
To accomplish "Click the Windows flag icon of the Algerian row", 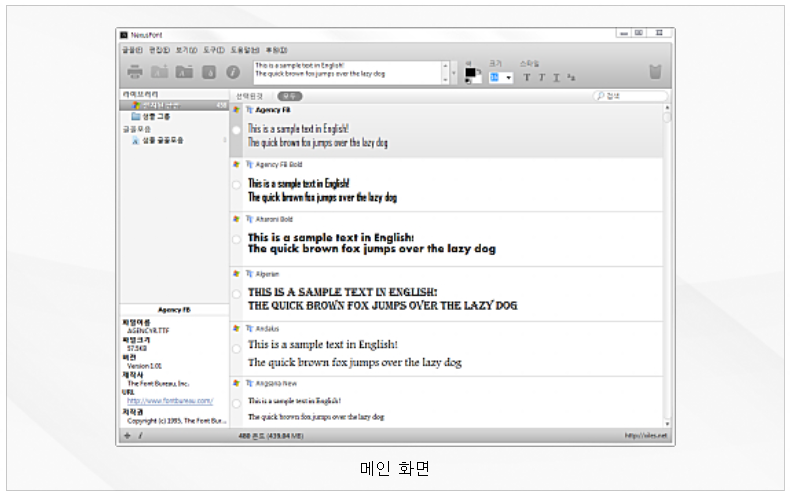I will 236,274.
